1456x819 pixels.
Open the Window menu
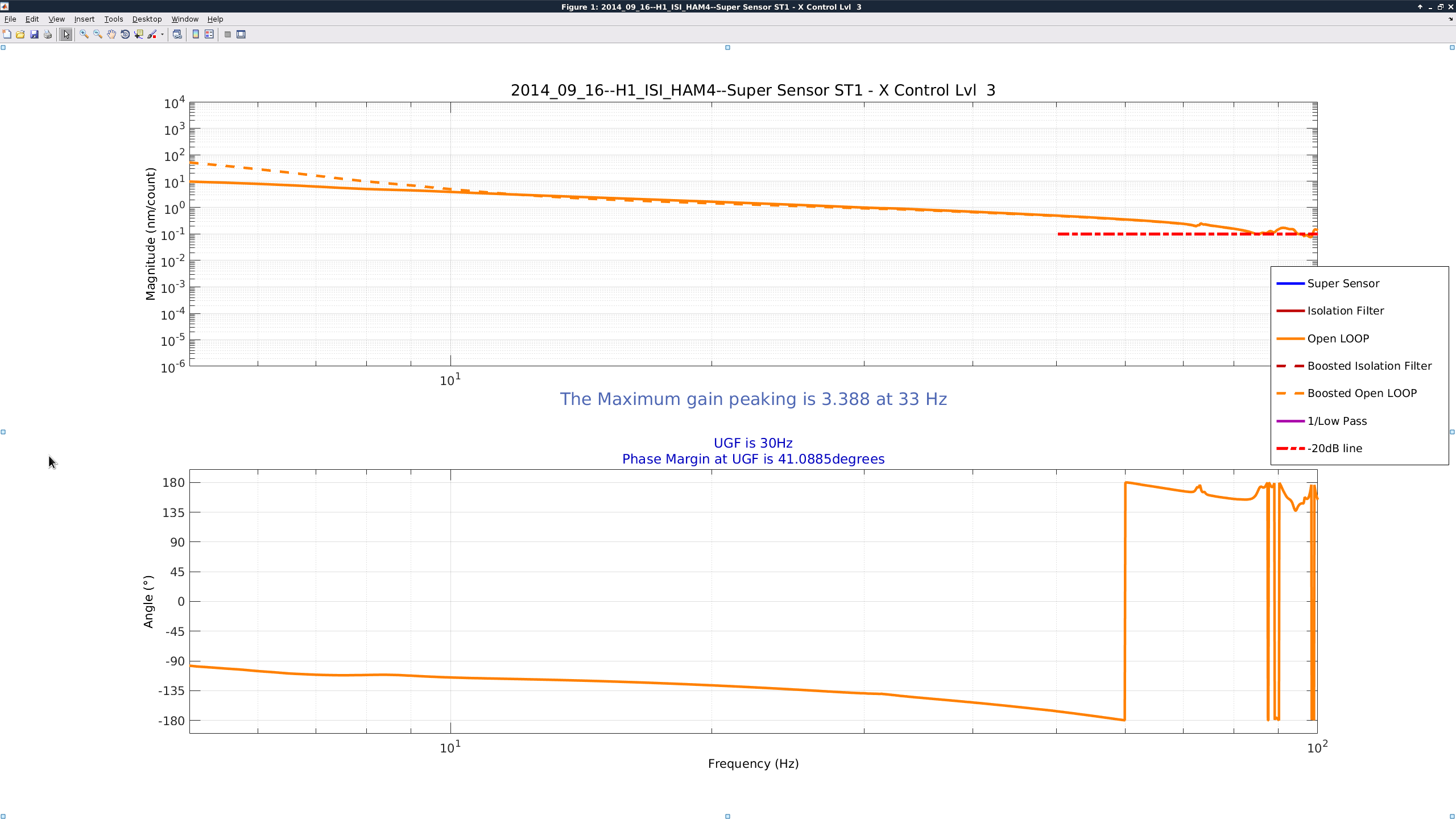(x=185, y=19)
